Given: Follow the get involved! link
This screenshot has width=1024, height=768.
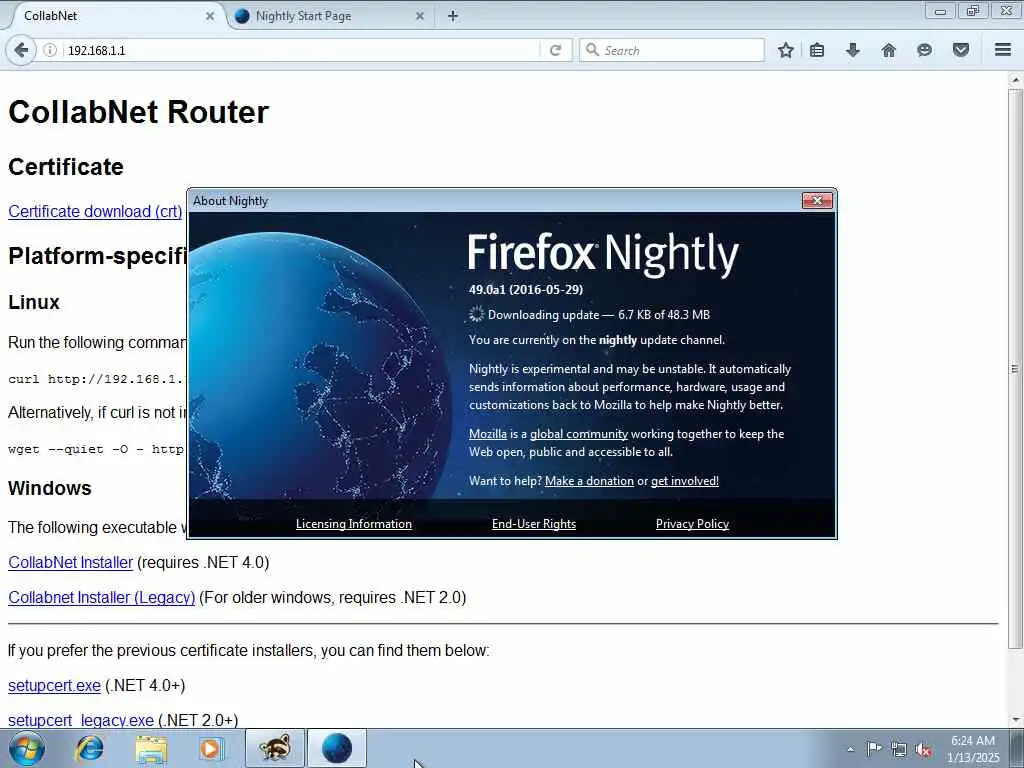Looking at the screenshot, I should (x=684, y=481).
